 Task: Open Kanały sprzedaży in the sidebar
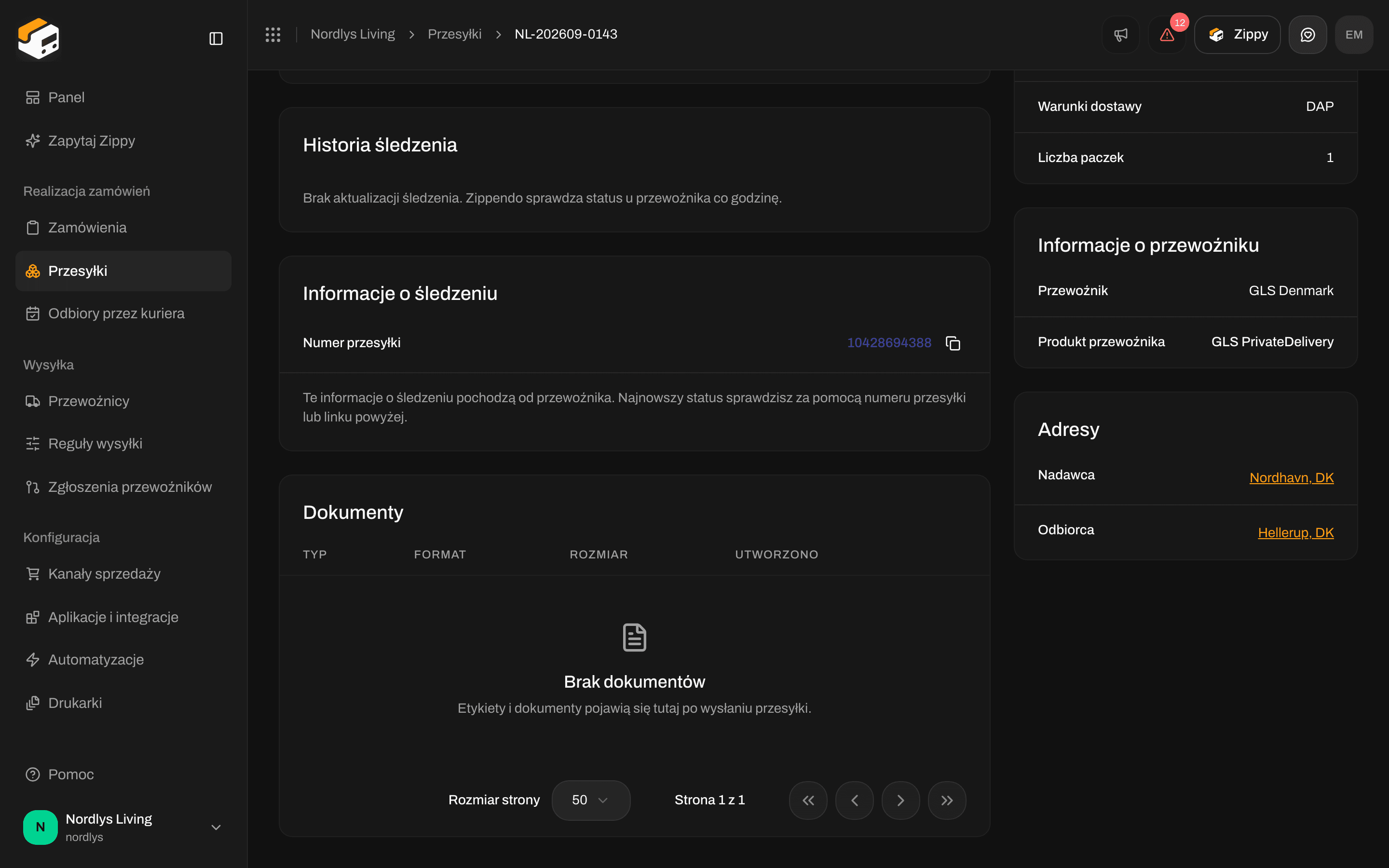click(123, 573)
